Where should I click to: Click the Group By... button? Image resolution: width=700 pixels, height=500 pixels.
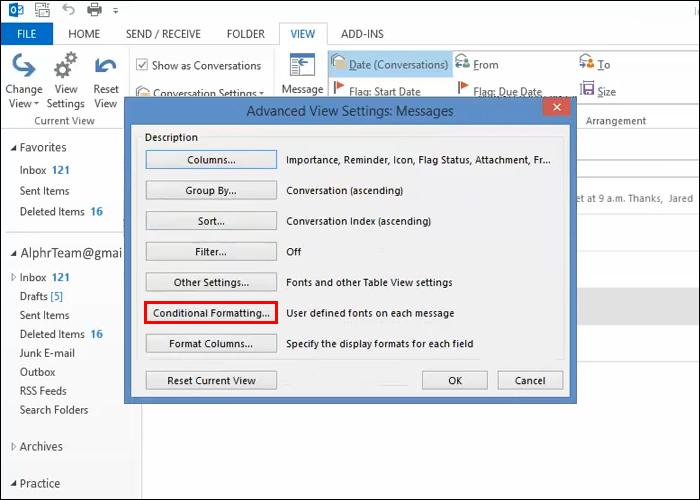coord(211,191)
